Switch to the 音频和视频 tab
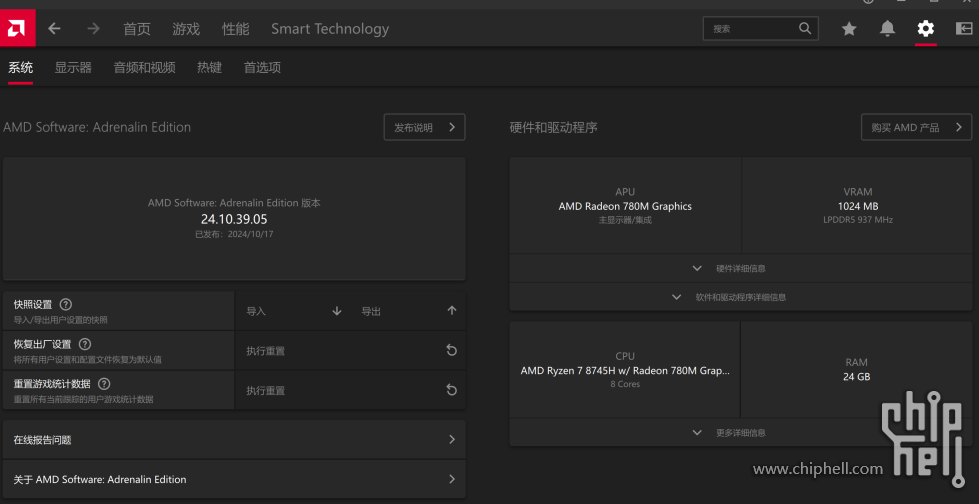Image resolution: width=979 pixels, height=504 pixels. click(144, 68)
